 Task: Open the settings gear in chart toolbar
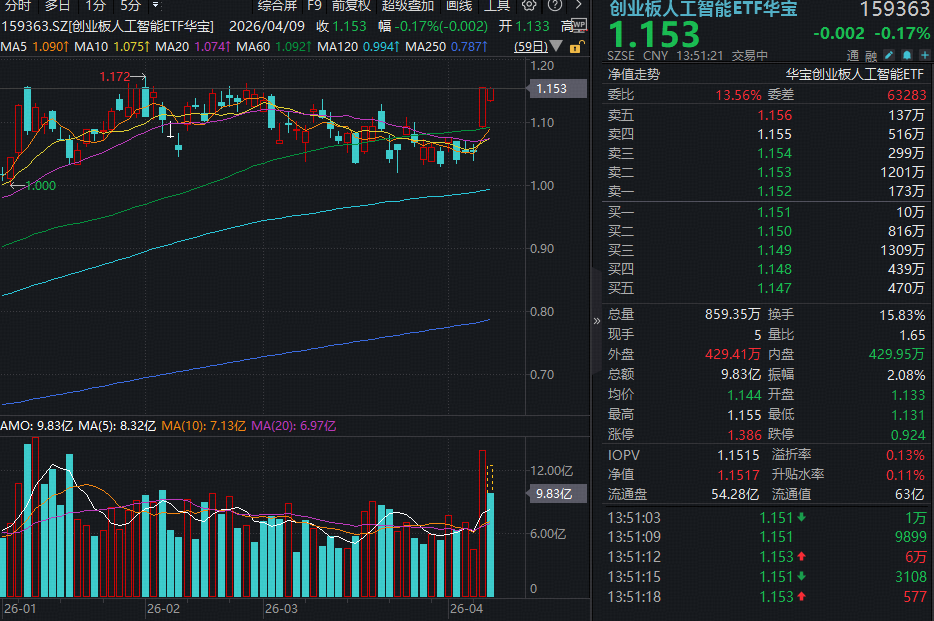coord(530,5)
